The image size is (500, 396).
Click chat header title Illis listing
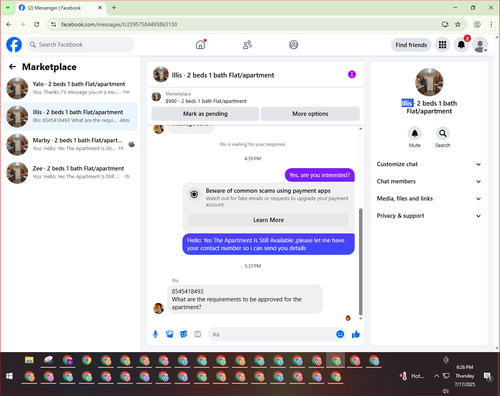pyautogui.click(x=223, y=75)
